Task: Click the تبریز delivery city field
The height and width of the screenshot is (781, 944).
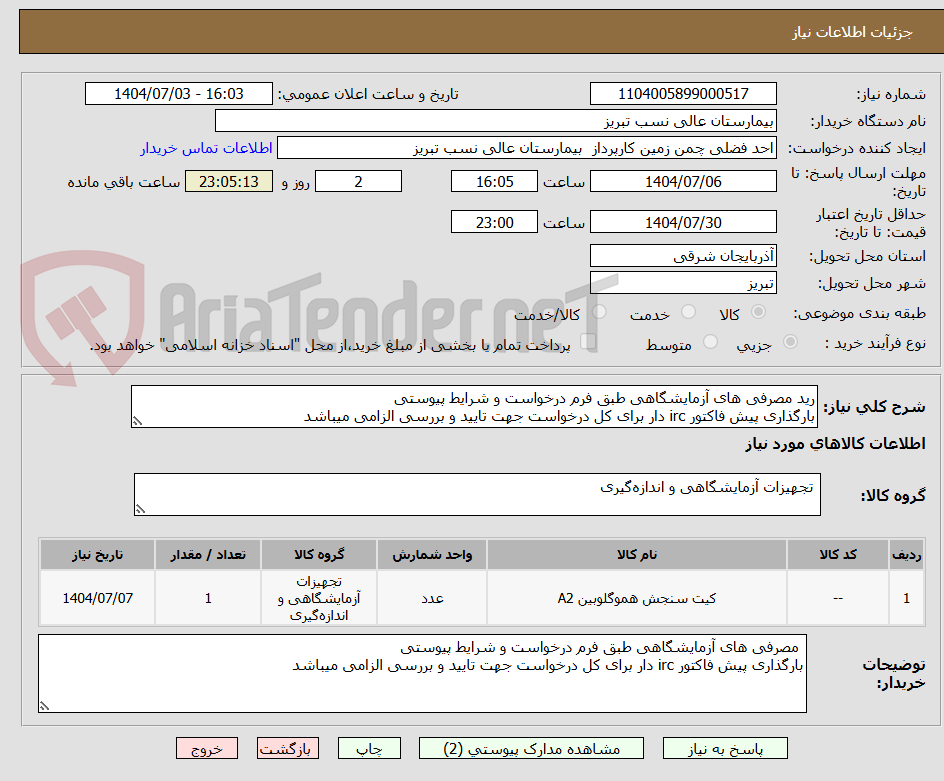Action: (x=683, y=282)
